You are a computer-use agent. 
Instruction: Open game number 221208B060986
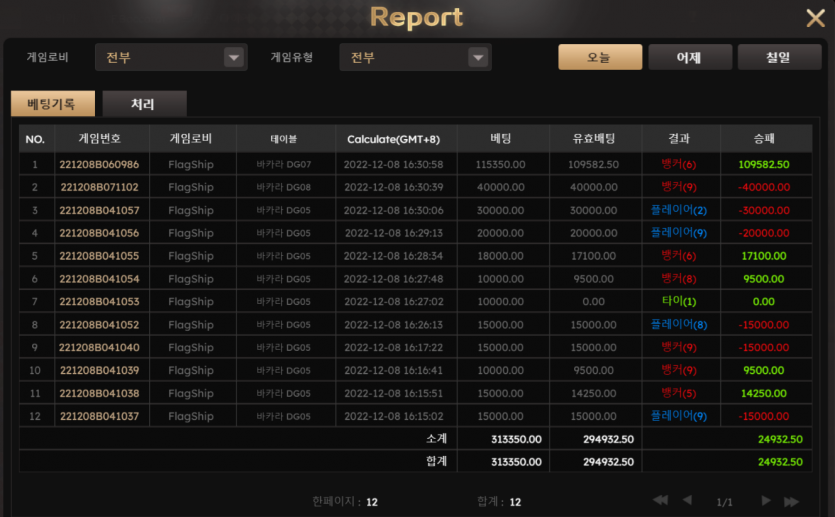(100, 165)
